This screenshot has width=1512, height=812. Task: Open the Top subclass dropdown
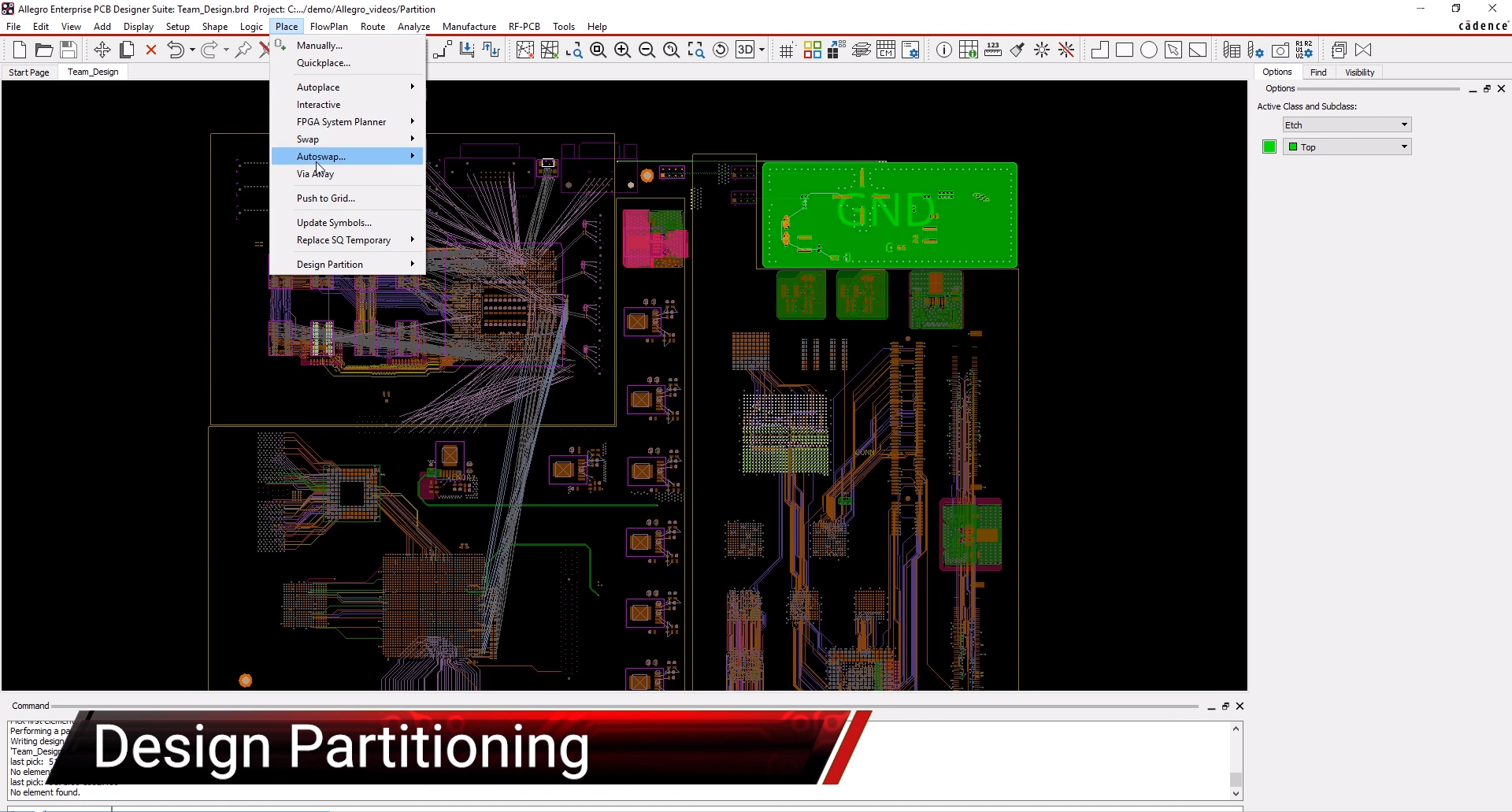click(x=1347, y=147)
